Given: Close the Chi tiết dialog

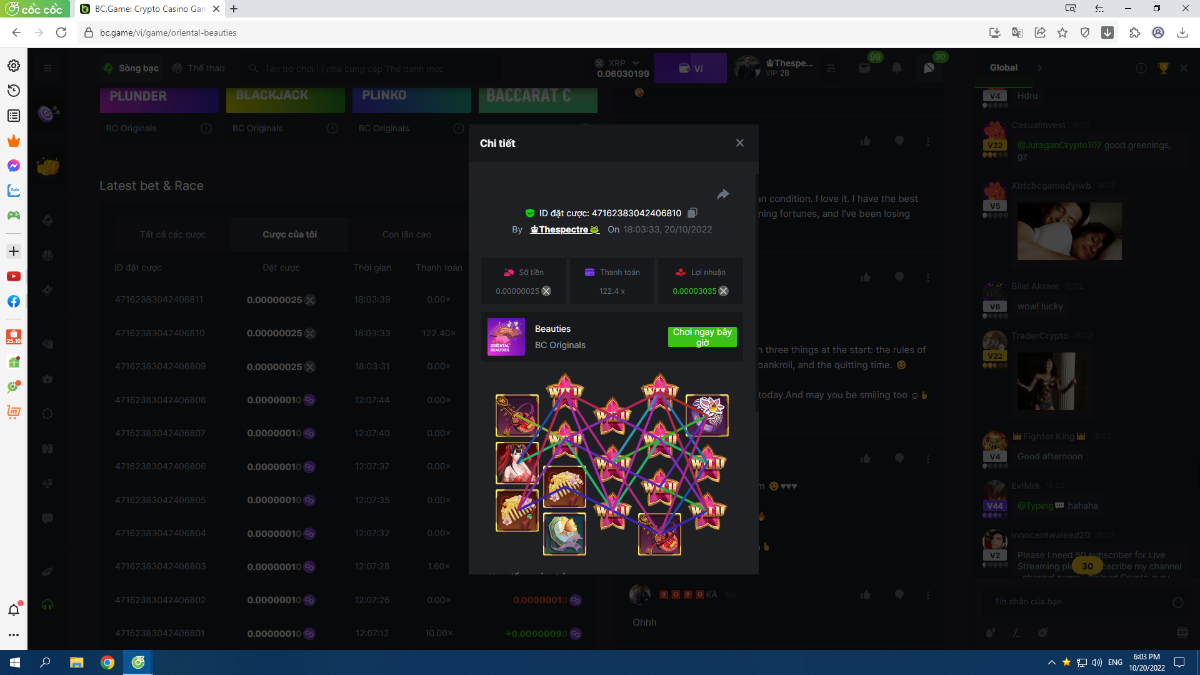Looking at the screenshot, I should click(x=740, y=143).
